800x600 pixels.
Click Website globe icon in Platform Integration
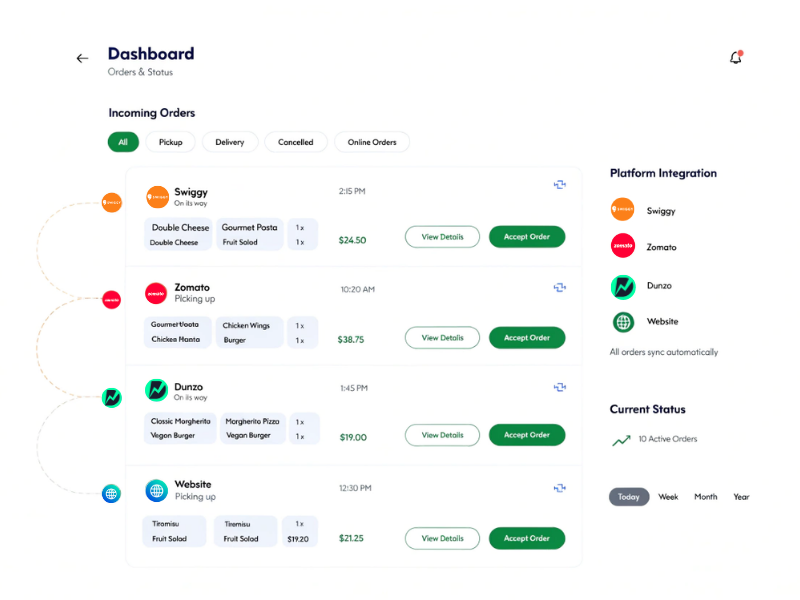pyautogui.click(x=623, y=322)
